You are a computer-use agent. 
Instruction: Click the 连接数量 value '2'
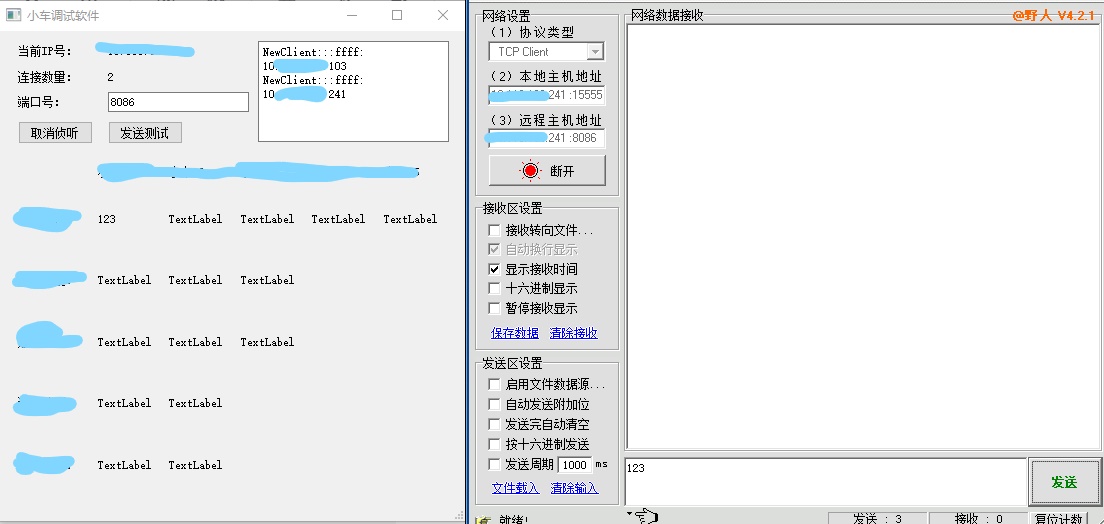111,77
